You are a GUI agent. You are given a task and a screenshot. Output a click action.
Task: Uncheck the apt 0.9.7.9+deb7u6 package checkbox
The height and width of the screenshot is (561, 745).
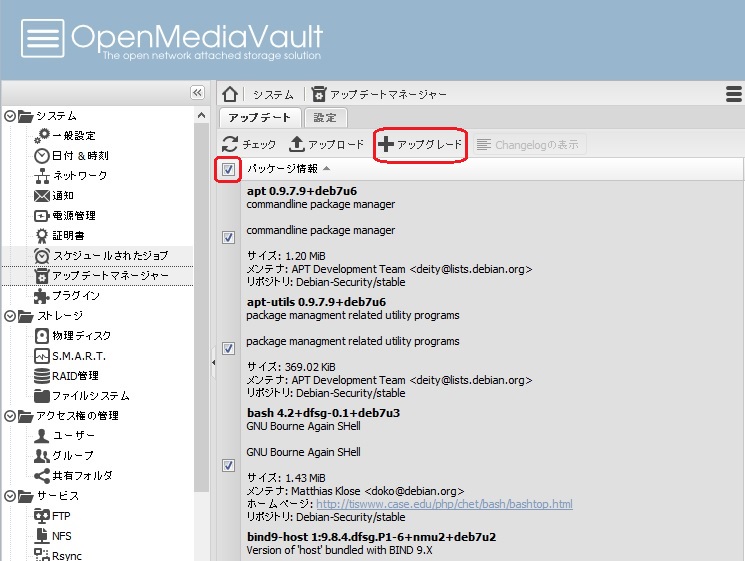(229, 237)
